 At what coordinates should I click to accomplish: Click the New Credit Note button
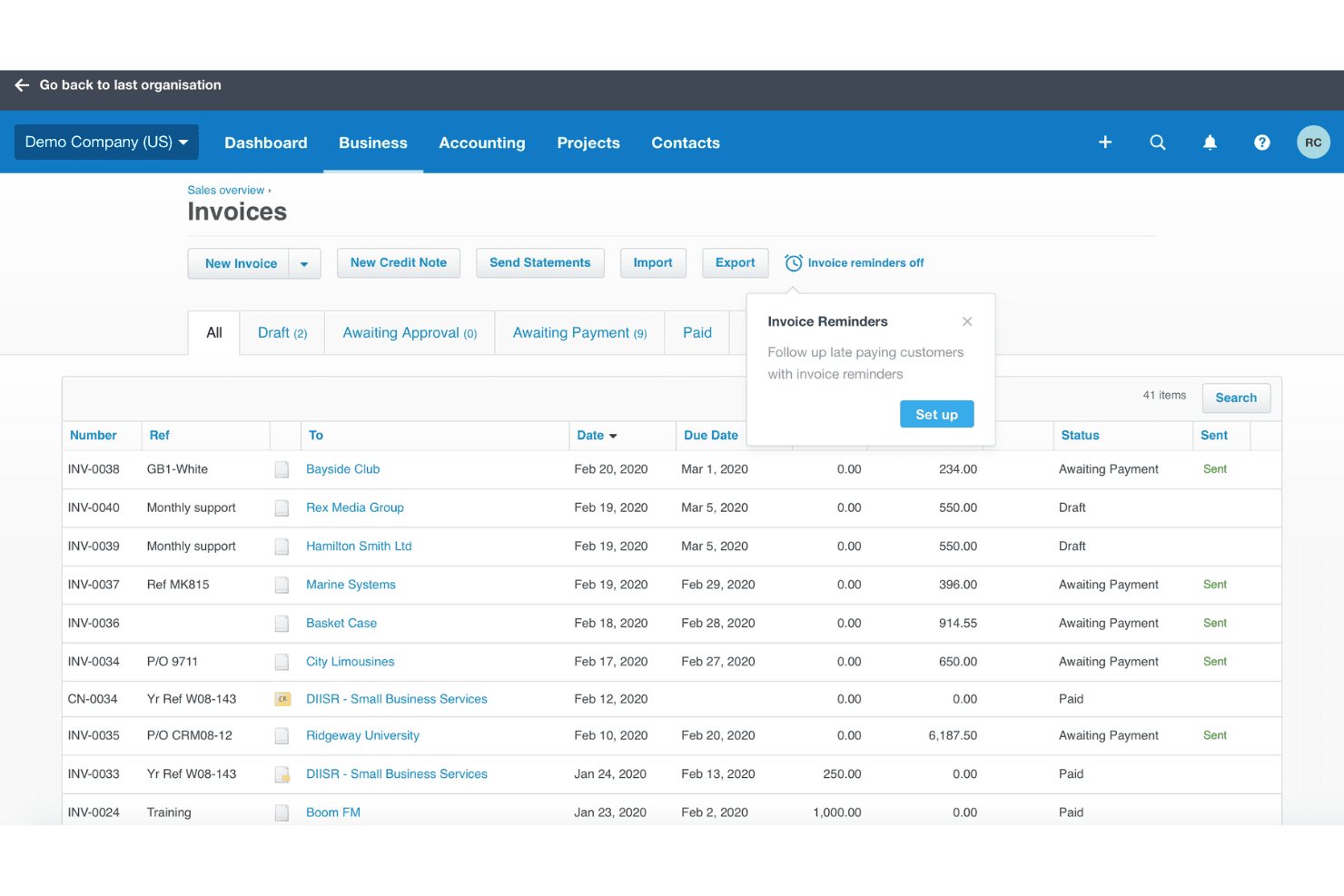pos(399,263)
